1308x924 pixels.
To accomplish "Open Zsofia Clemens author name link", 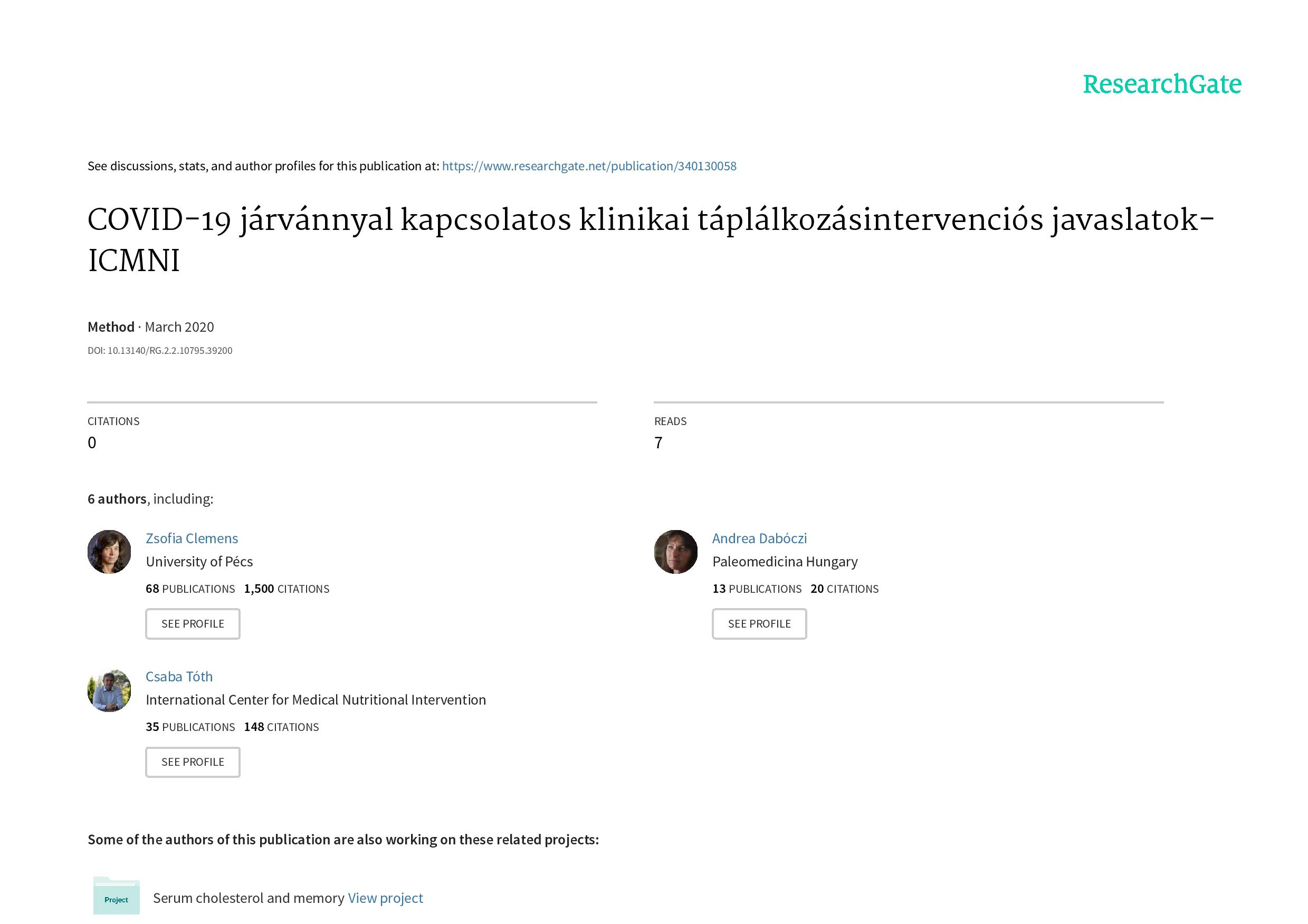I will coord(192,538).
